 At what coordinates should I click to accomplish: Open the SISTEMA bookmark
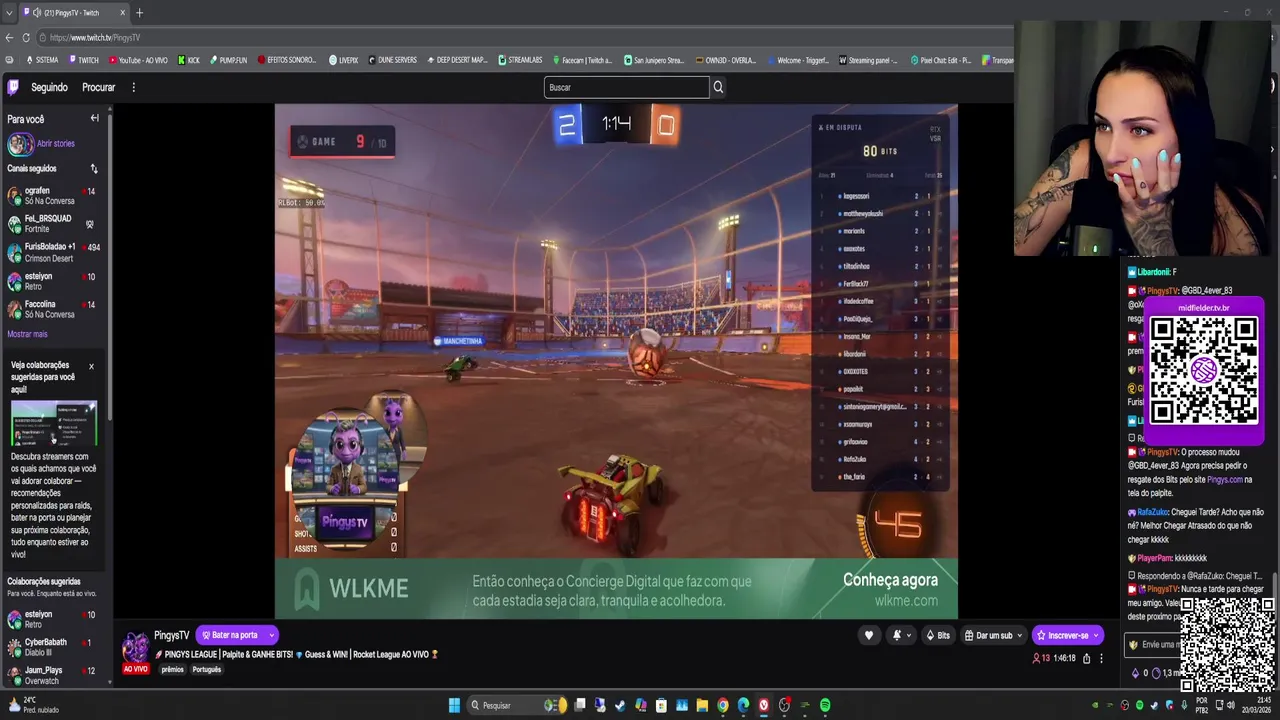click(41, 60)
